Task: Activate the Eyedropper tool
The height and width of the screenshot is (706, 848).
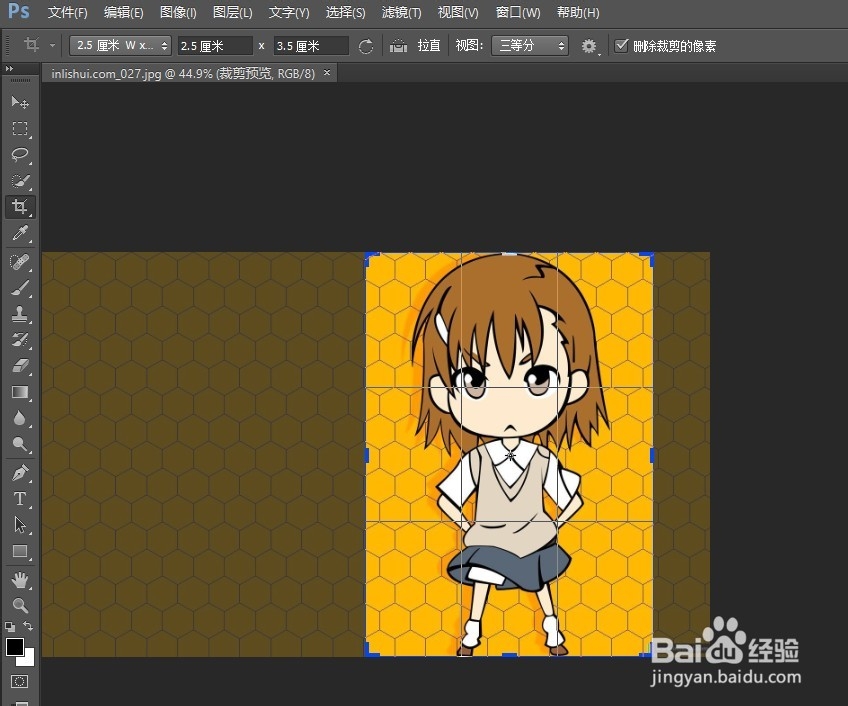Action: pos(19,233)
